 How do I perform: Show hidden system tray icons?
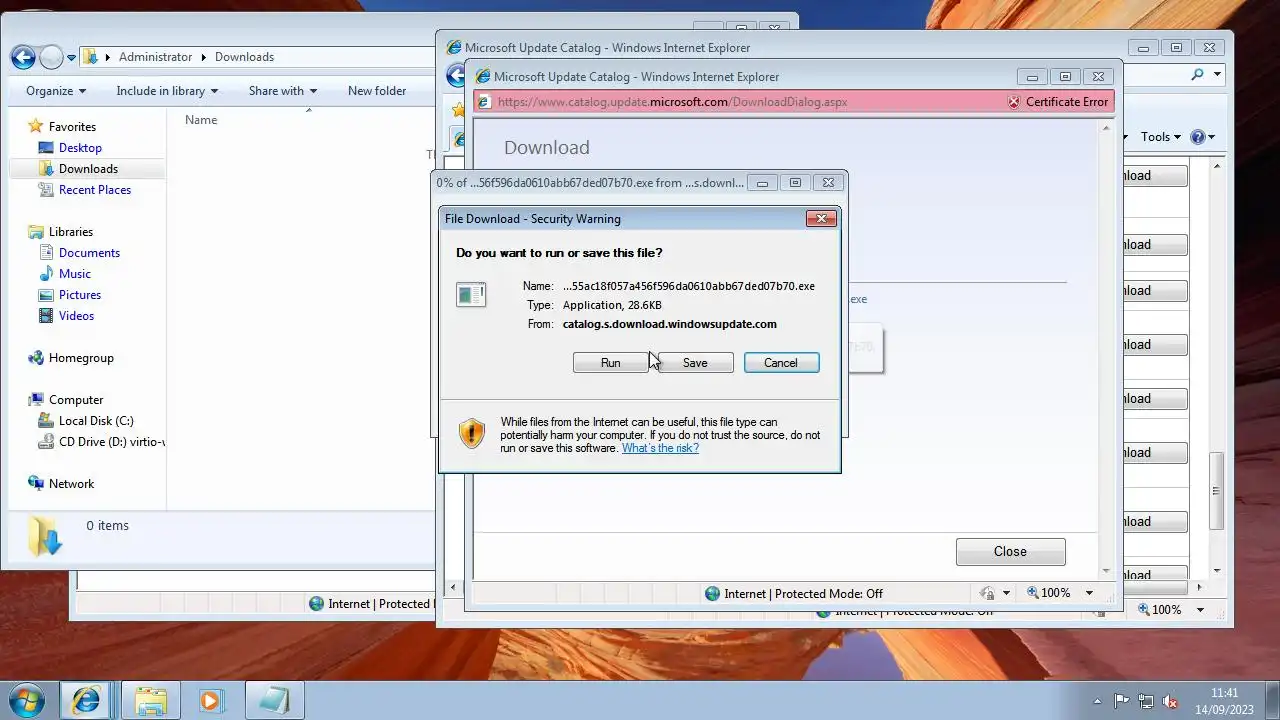(x=1098, y=702)
